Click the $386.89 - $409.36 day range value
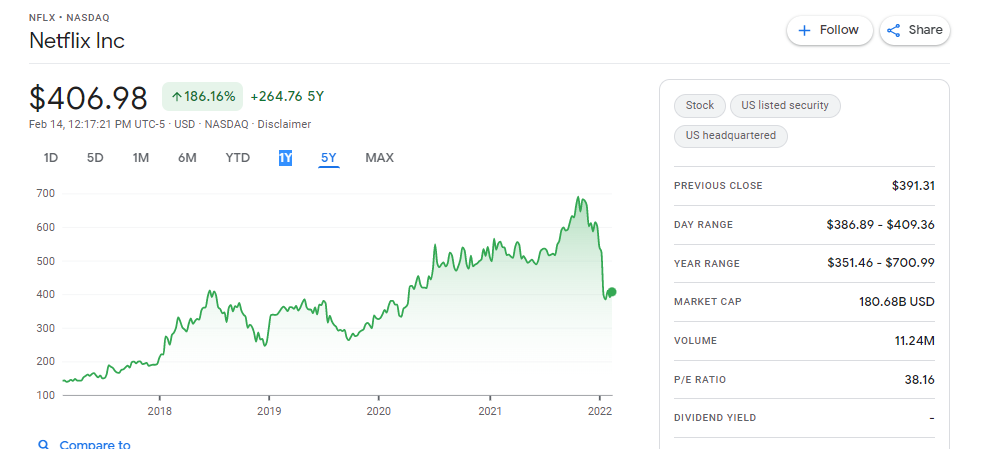Image resolution: width=986 pixels, height=449 pixels. point(880,224)
